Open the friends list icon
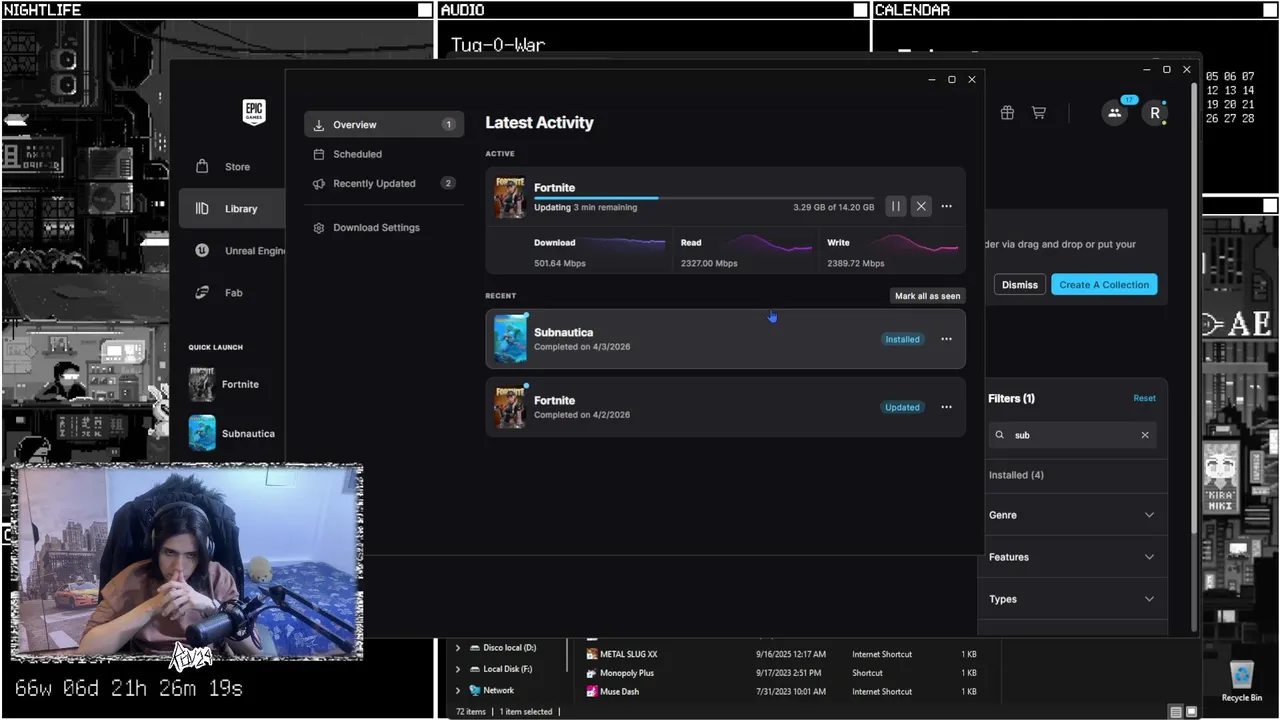The width and height of the screenshot is (1280, 720). click(1114, 113)
